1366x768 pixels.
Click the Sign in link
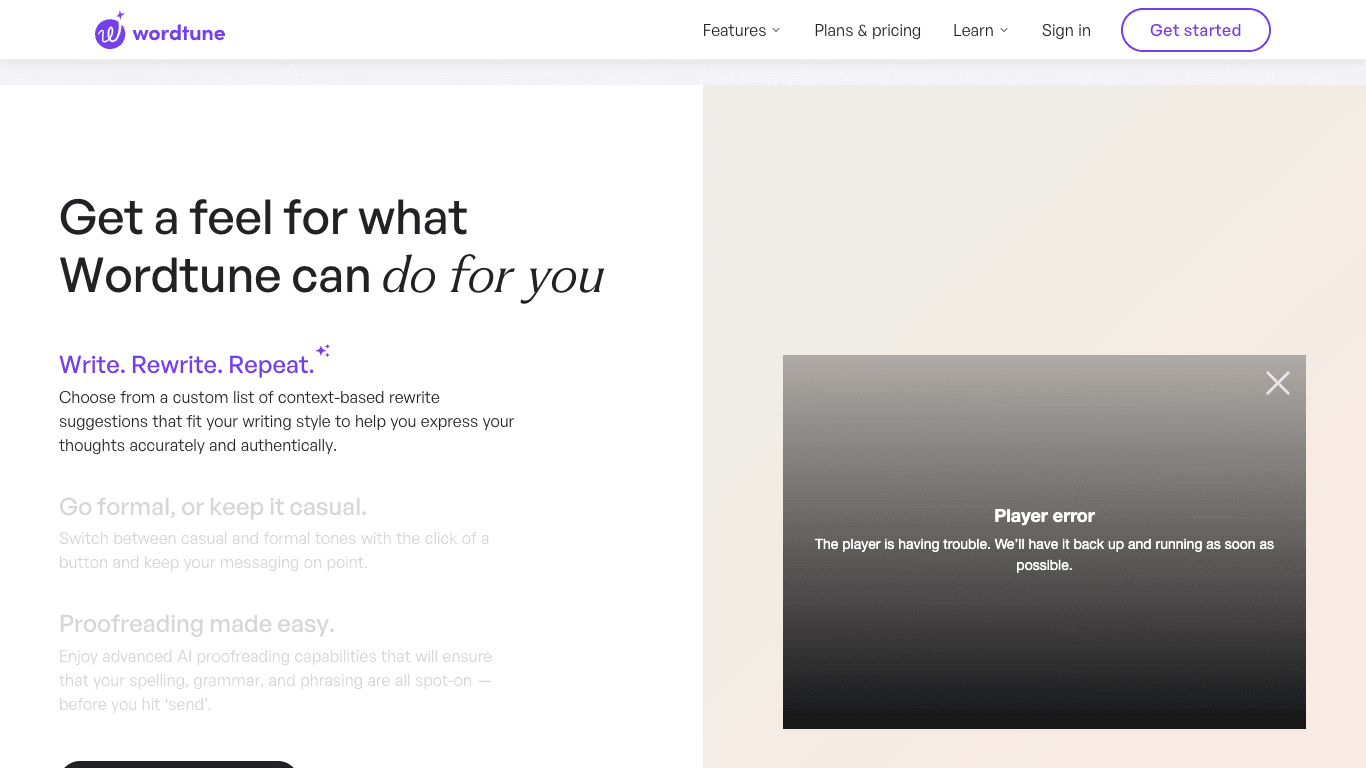(x=1066, y=30)
